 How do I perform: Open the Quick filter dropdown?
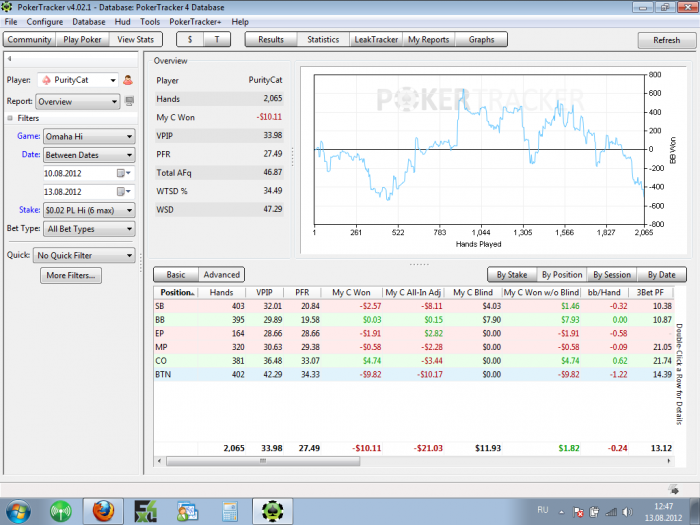coord(84,255)
